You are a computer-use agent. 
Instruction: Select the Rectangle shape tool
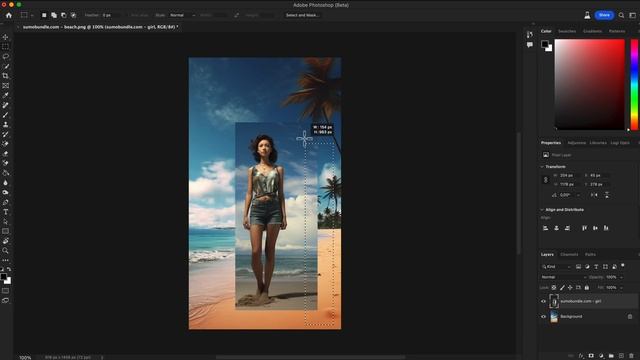point(5,231)
